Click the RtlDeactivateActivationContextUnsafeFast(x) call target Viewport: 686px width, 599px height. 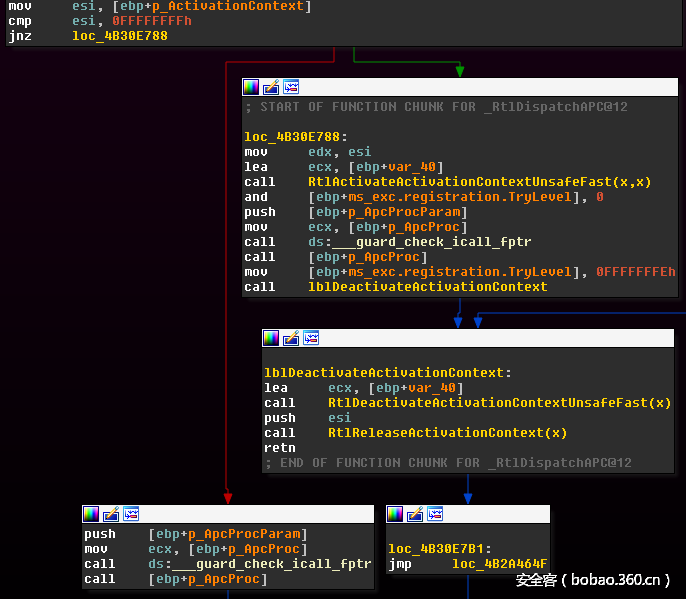[x=500, y=403]
